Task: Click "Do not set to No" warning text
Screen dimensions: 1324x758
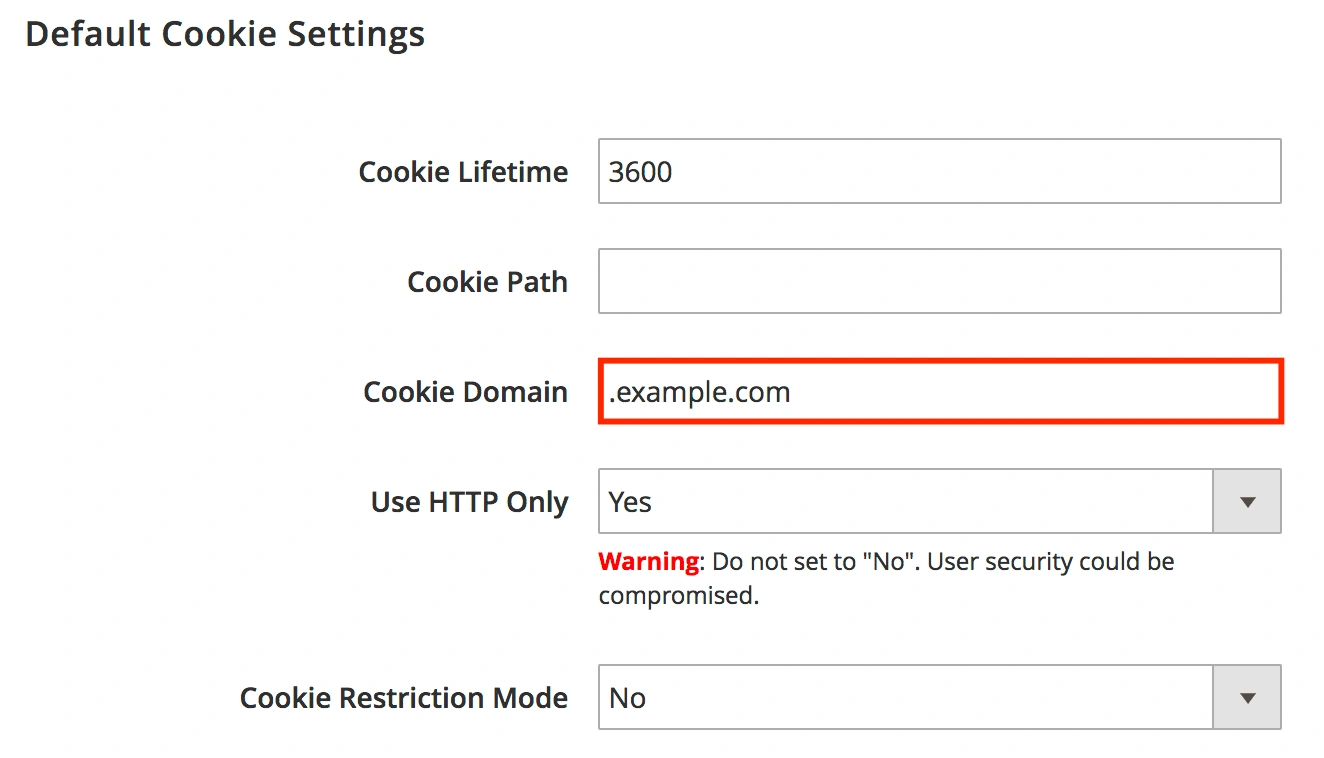Action: point(816,561)
